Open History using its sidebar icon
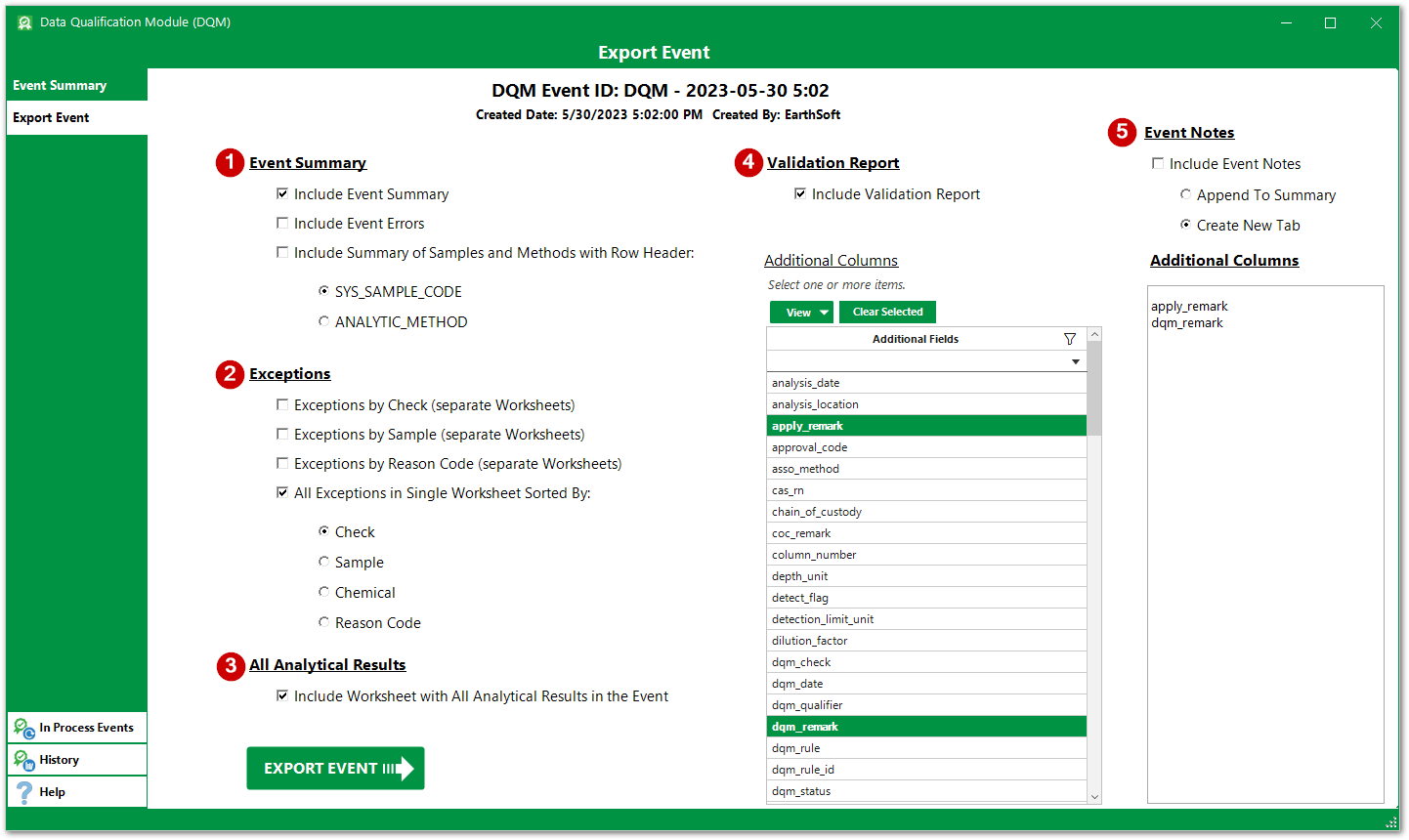This screenshot has width=1409, height=840. pos(21,759)
